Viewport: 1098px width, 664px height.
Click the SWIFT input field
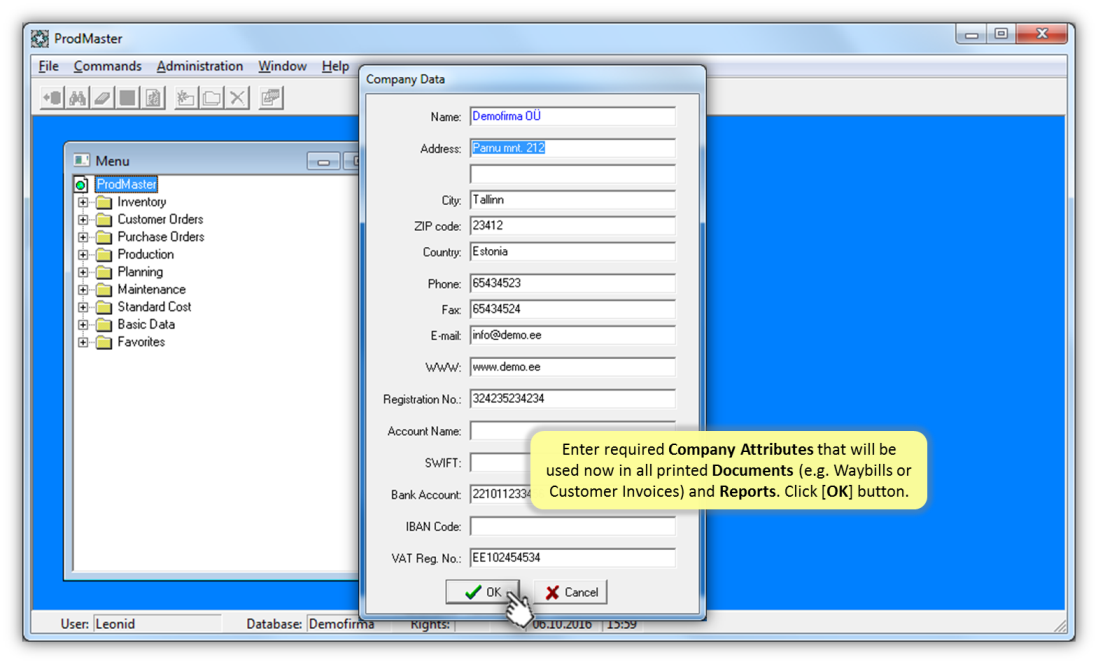tap(500, 462)
